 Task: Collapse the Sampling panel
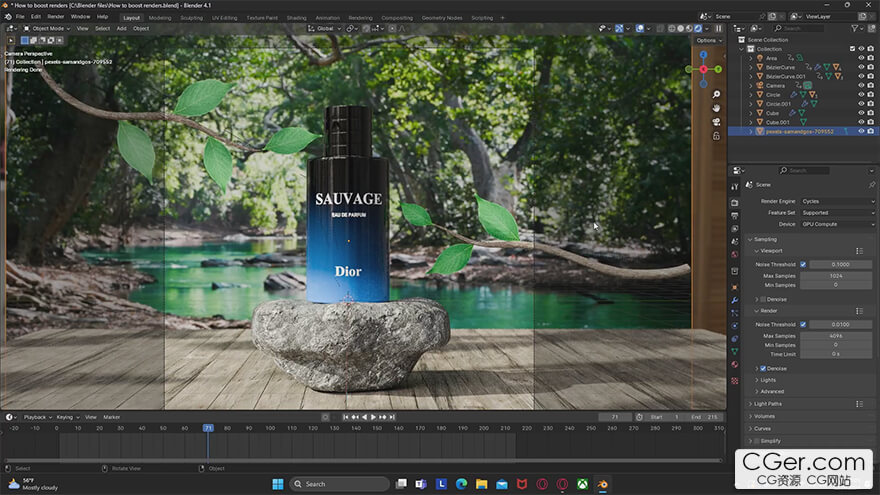click(x=765, y=239)
